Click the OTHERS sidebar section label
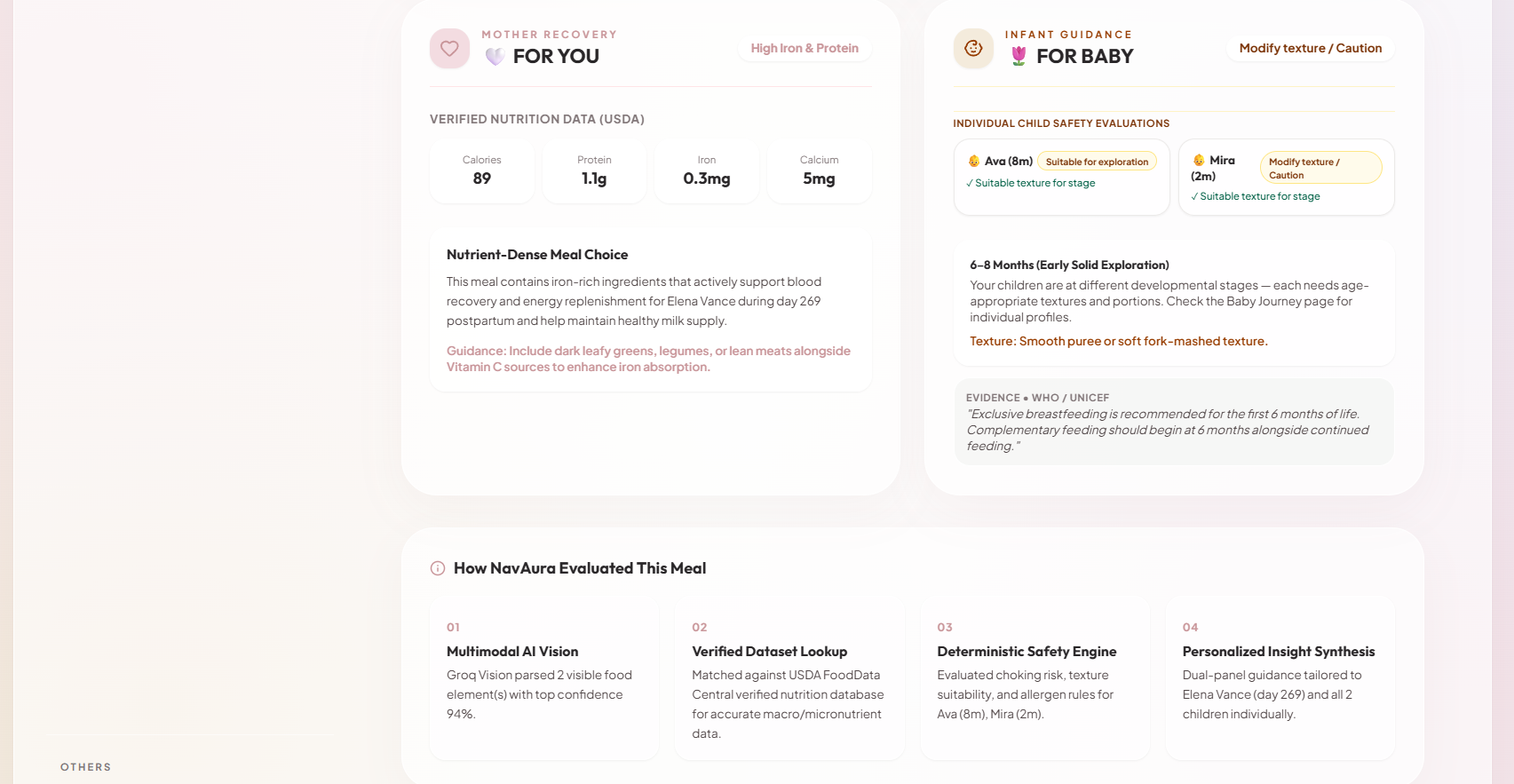 pos(86,767)
